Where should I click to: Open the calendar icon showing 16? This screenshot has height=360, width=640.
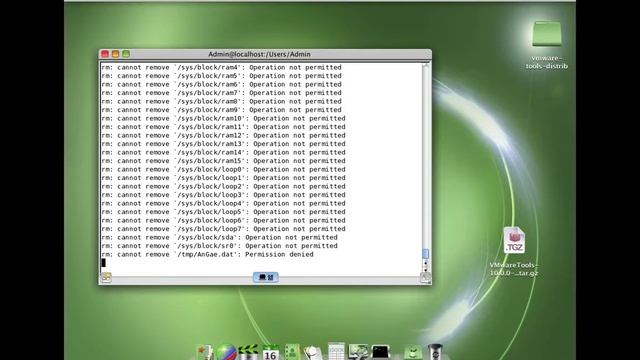pyautogui.click(x=270, y=352)
